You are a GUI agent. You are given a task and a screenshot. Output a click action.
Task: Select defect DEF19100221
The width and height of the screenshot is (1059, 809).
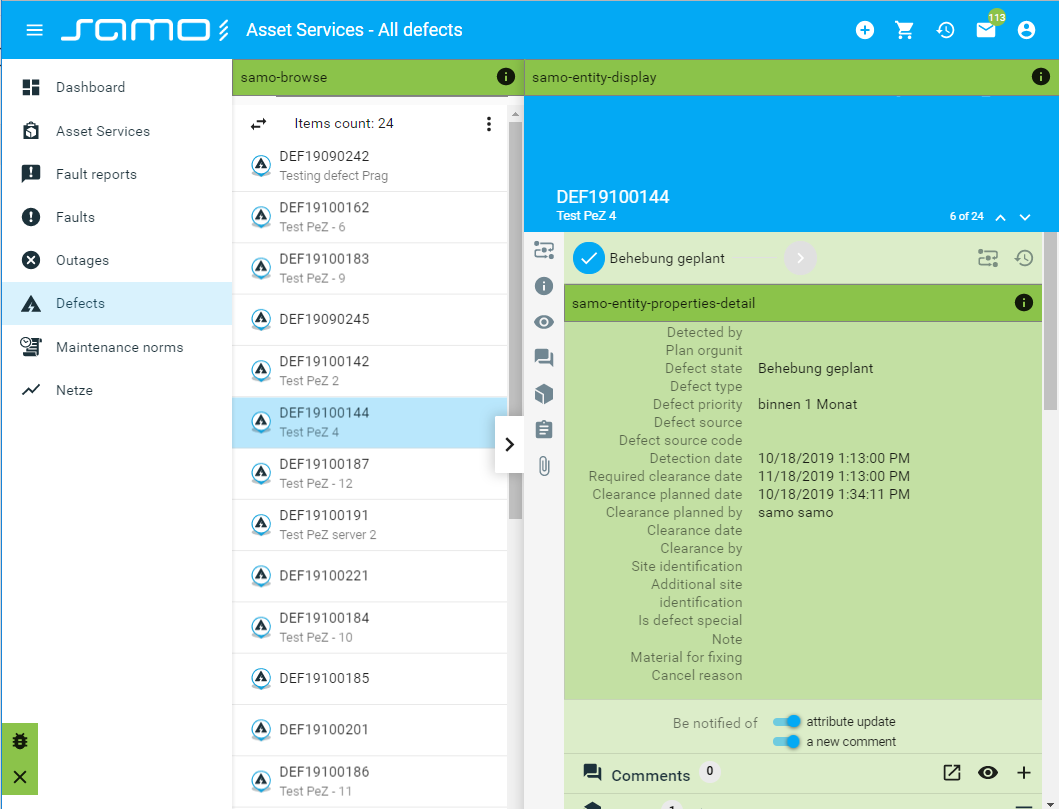point(369,577)
